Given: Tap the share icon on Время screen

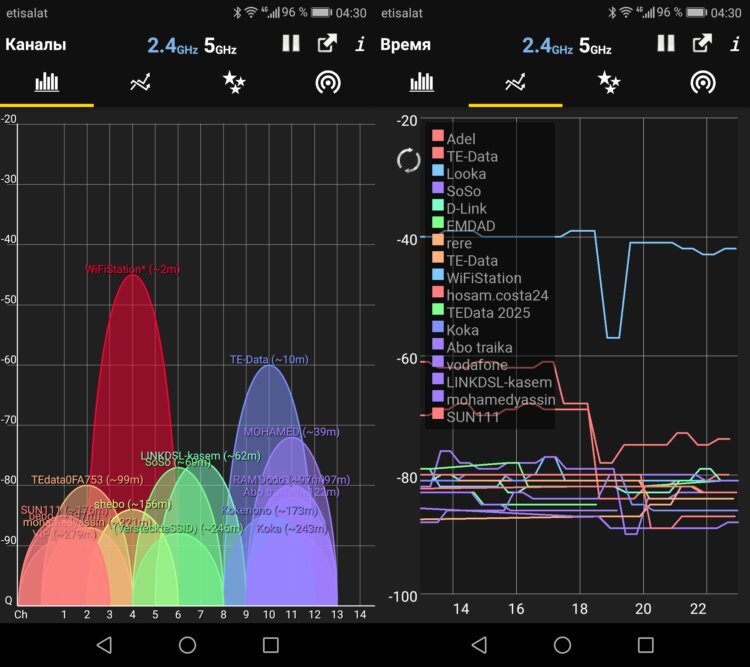Looking at the screenshot, I should 702,44.
